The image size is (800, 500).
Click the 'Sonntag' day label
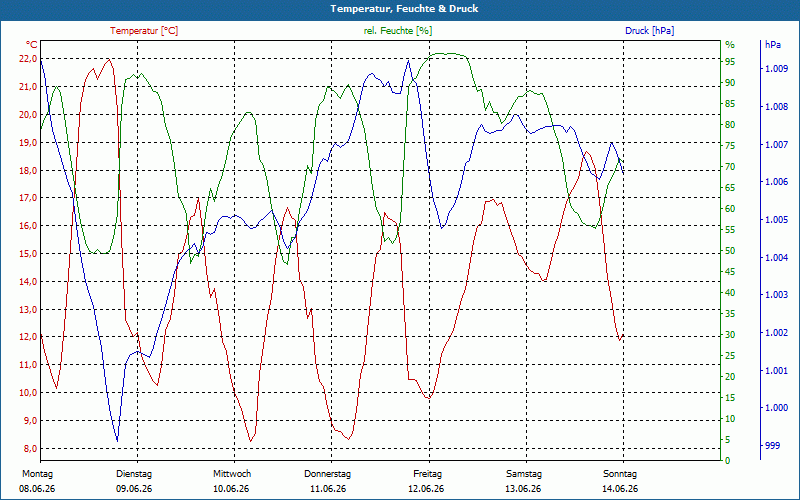(x=620, y=474)
